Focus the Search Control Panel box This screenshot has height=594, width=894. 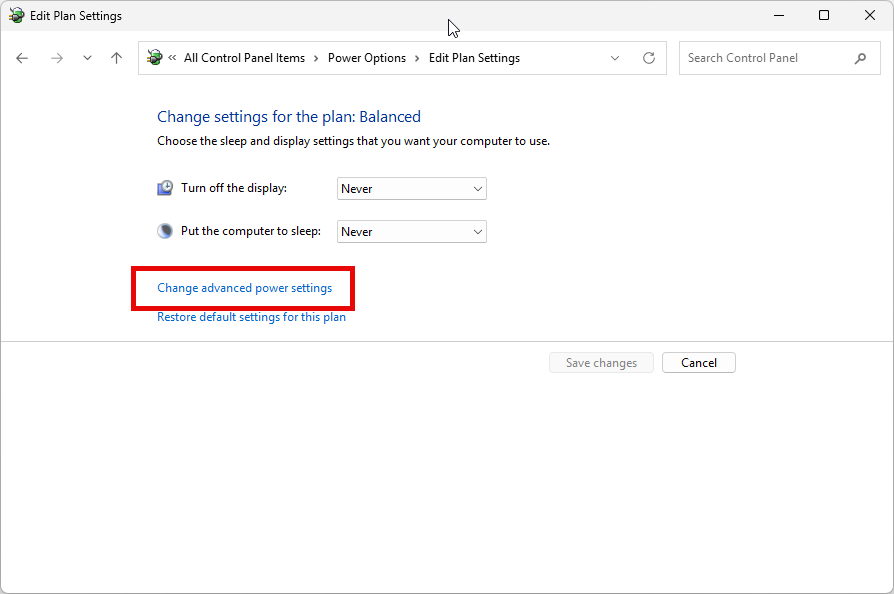765,58
